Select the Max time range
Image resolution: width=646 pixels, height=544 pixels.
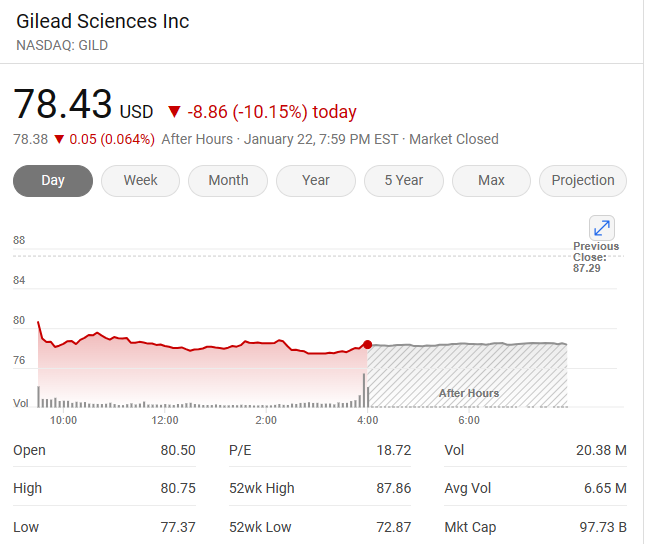[491, 181]
